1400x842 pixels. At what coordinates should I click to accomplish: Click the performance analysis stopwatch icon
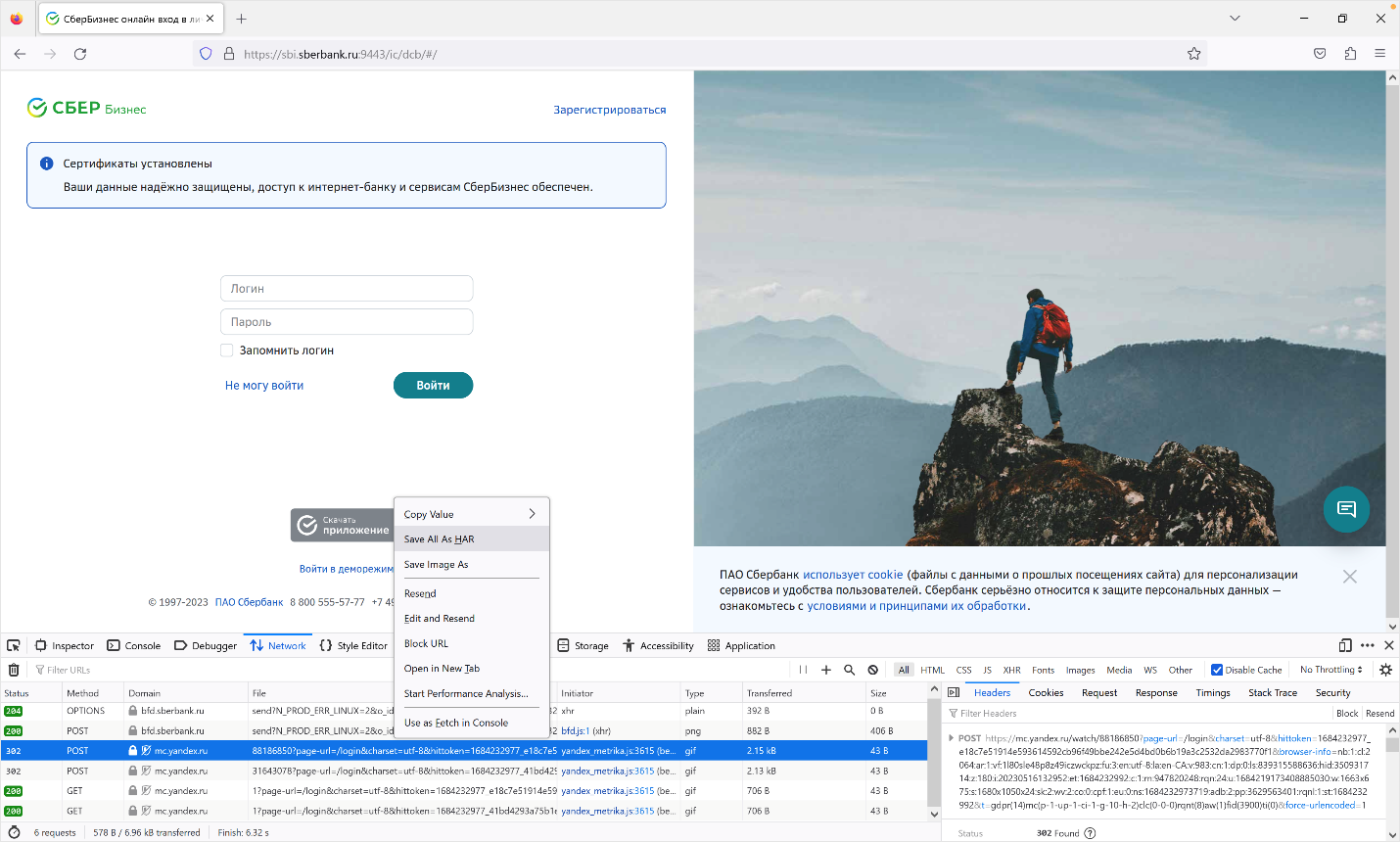pos(14,832)
